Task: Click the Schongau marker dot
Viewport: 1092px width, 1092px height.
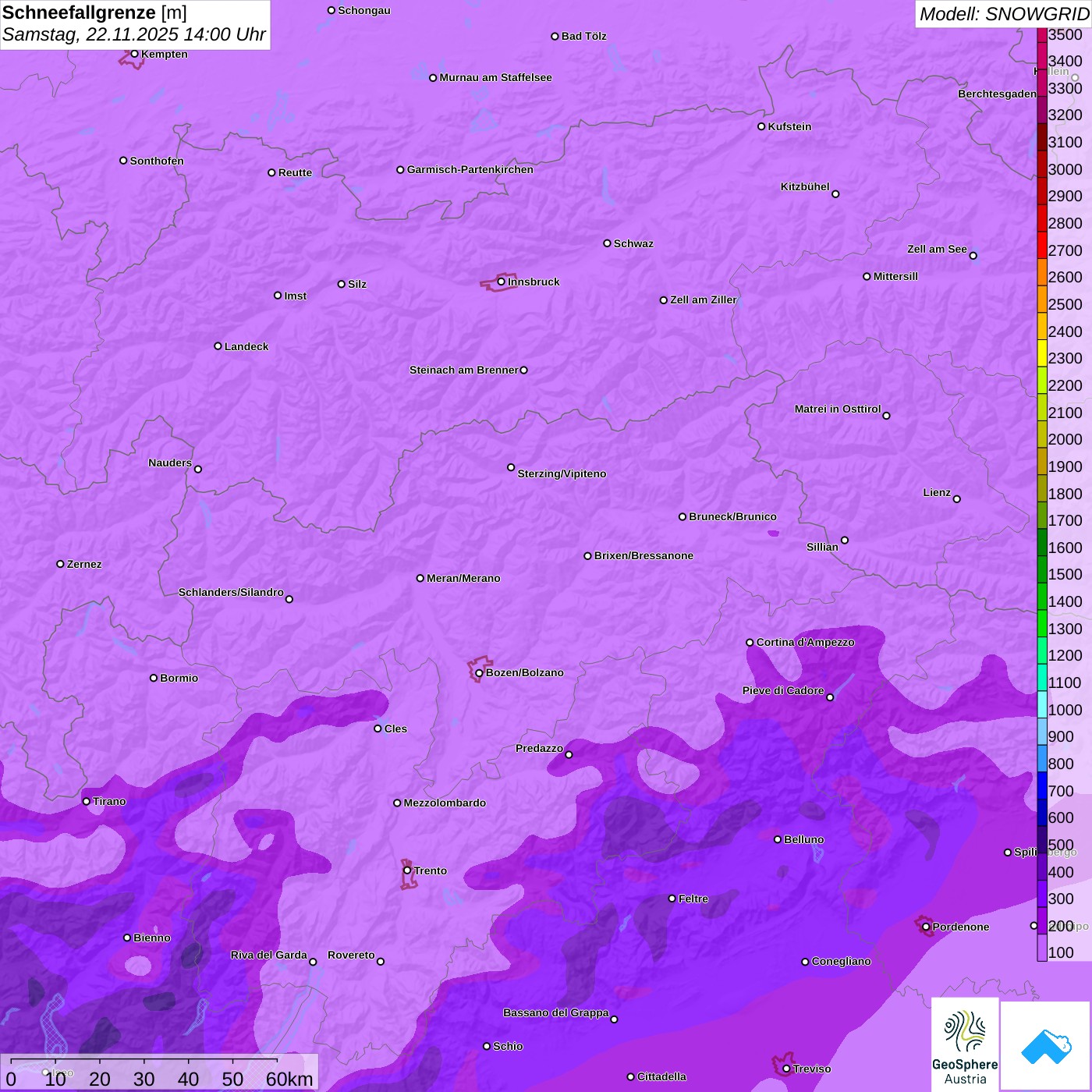Action: [x=331, y=10]
